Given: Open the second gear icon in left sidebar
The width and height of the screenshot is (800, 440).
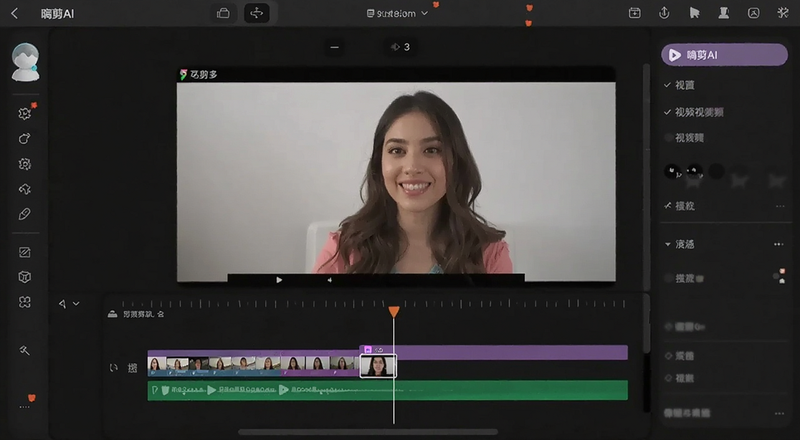Looking at the screenshot, I should tap(24, 164).
